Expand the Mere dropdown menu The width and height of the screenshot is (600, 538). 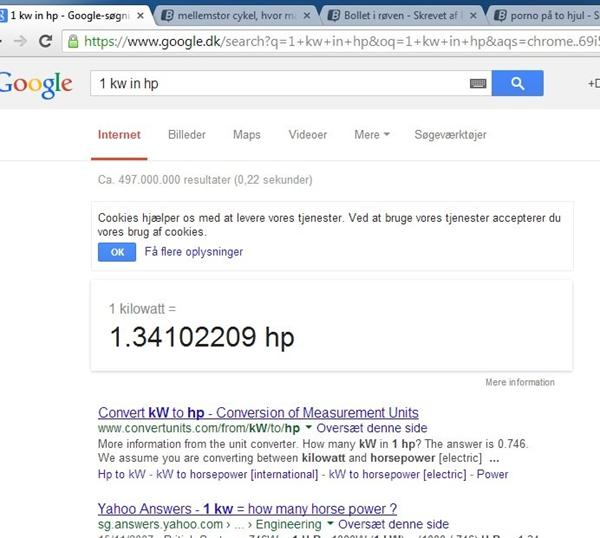click(x=372, y=135)
